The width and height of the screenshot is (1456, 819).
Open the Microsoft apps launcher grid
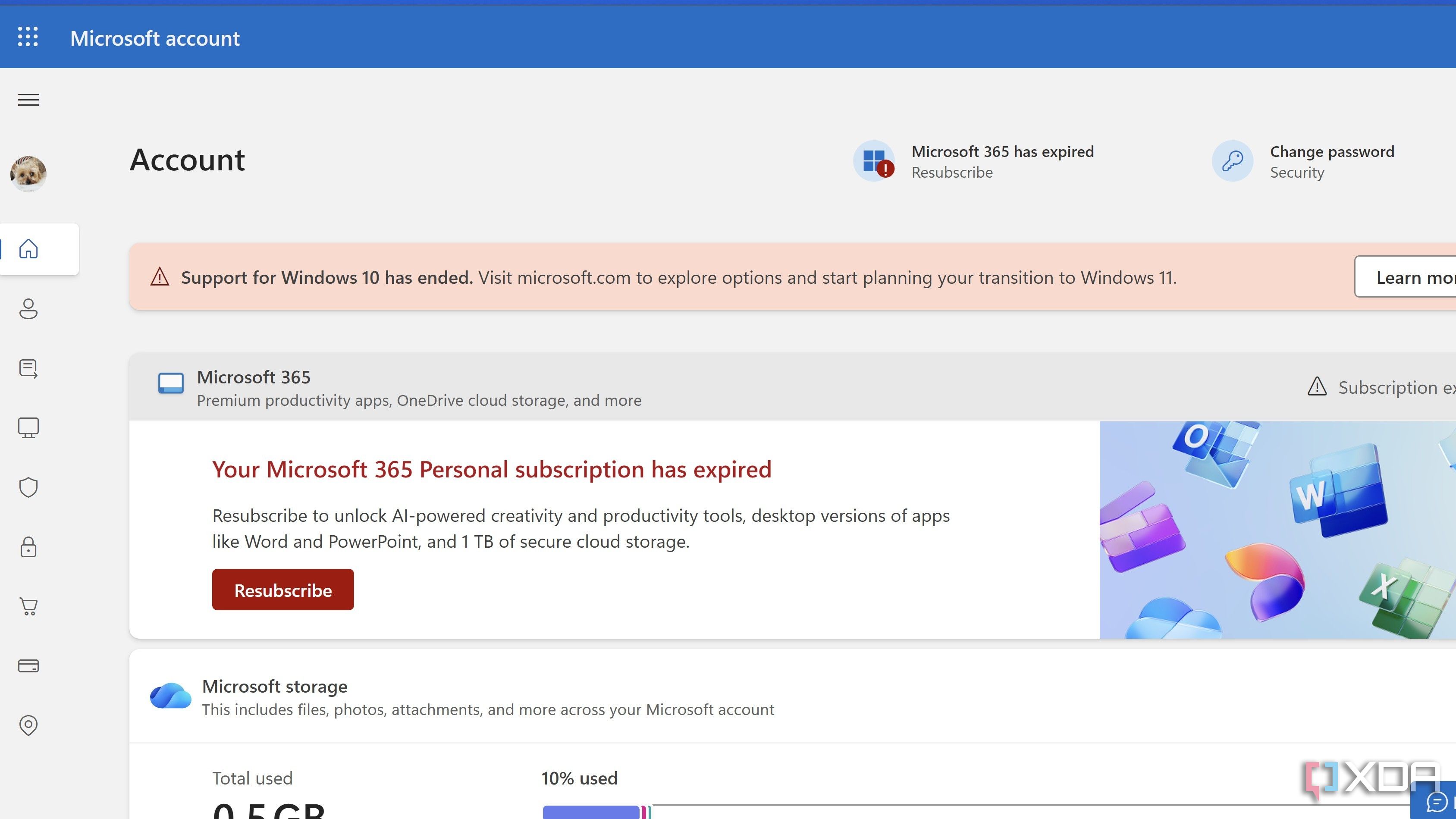click(x=28, y=37)
